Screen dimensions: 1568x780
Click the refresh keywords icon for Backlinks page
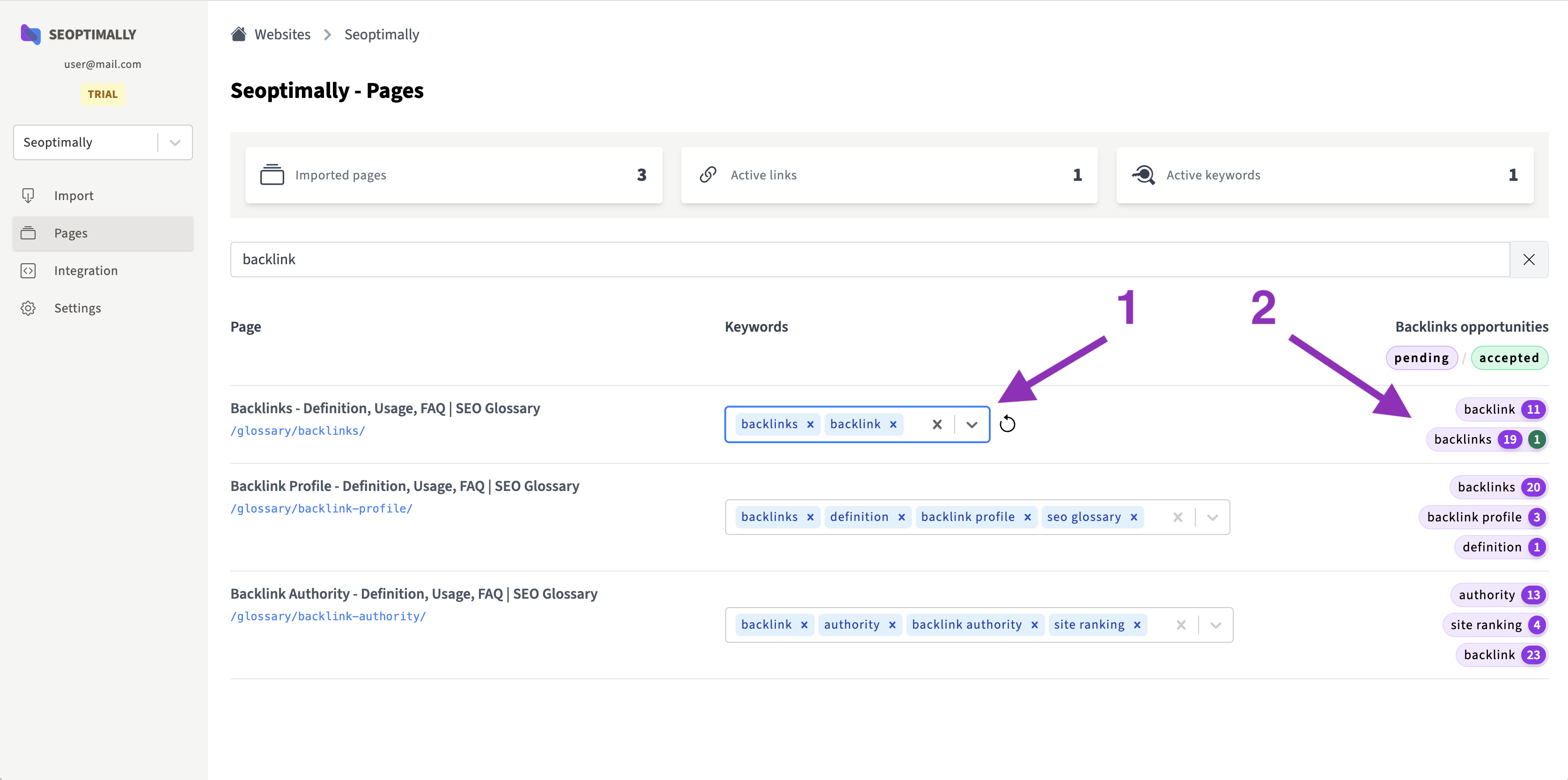(x=1008, y=424)
